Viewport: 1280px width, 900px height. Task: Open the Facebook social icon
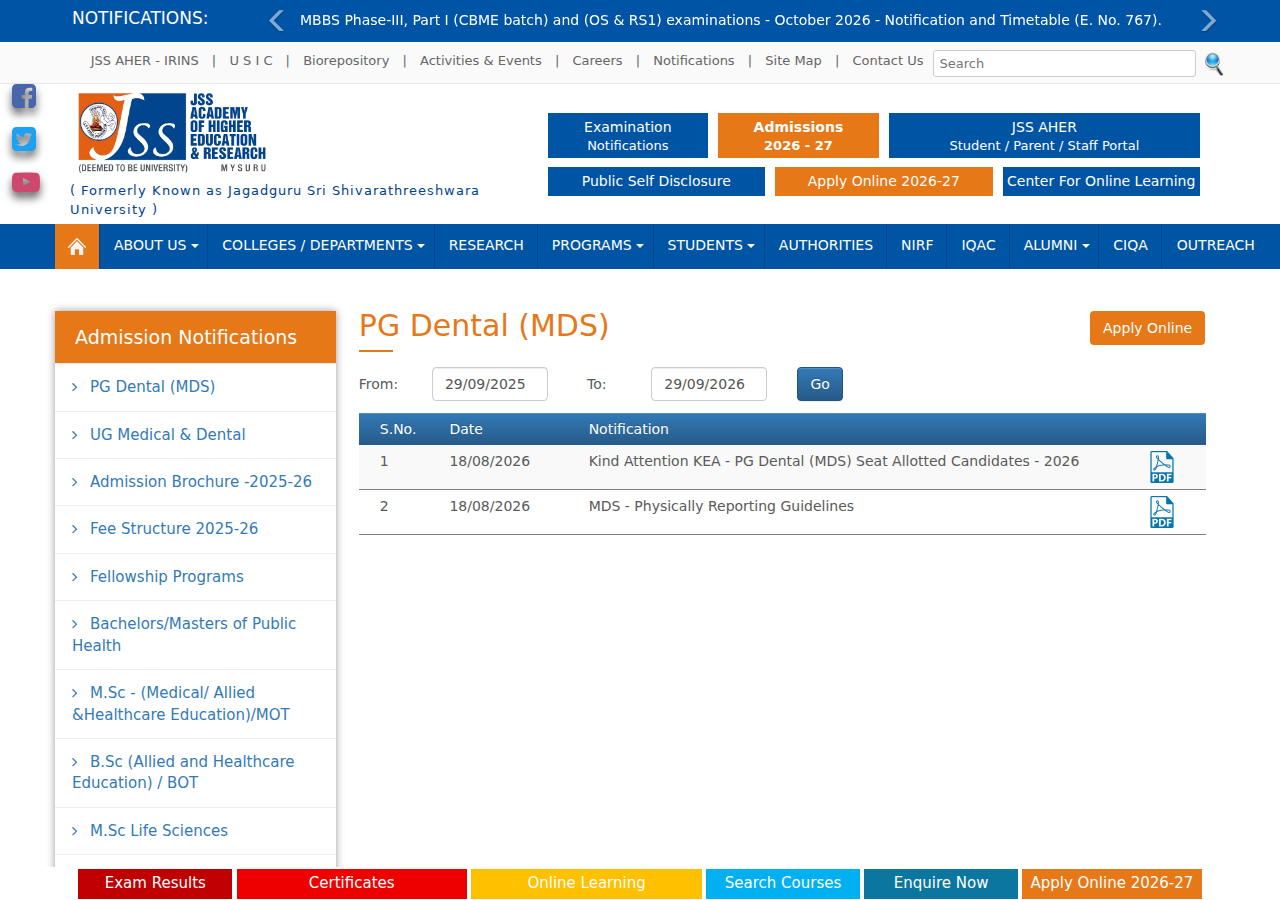point(24,96)
